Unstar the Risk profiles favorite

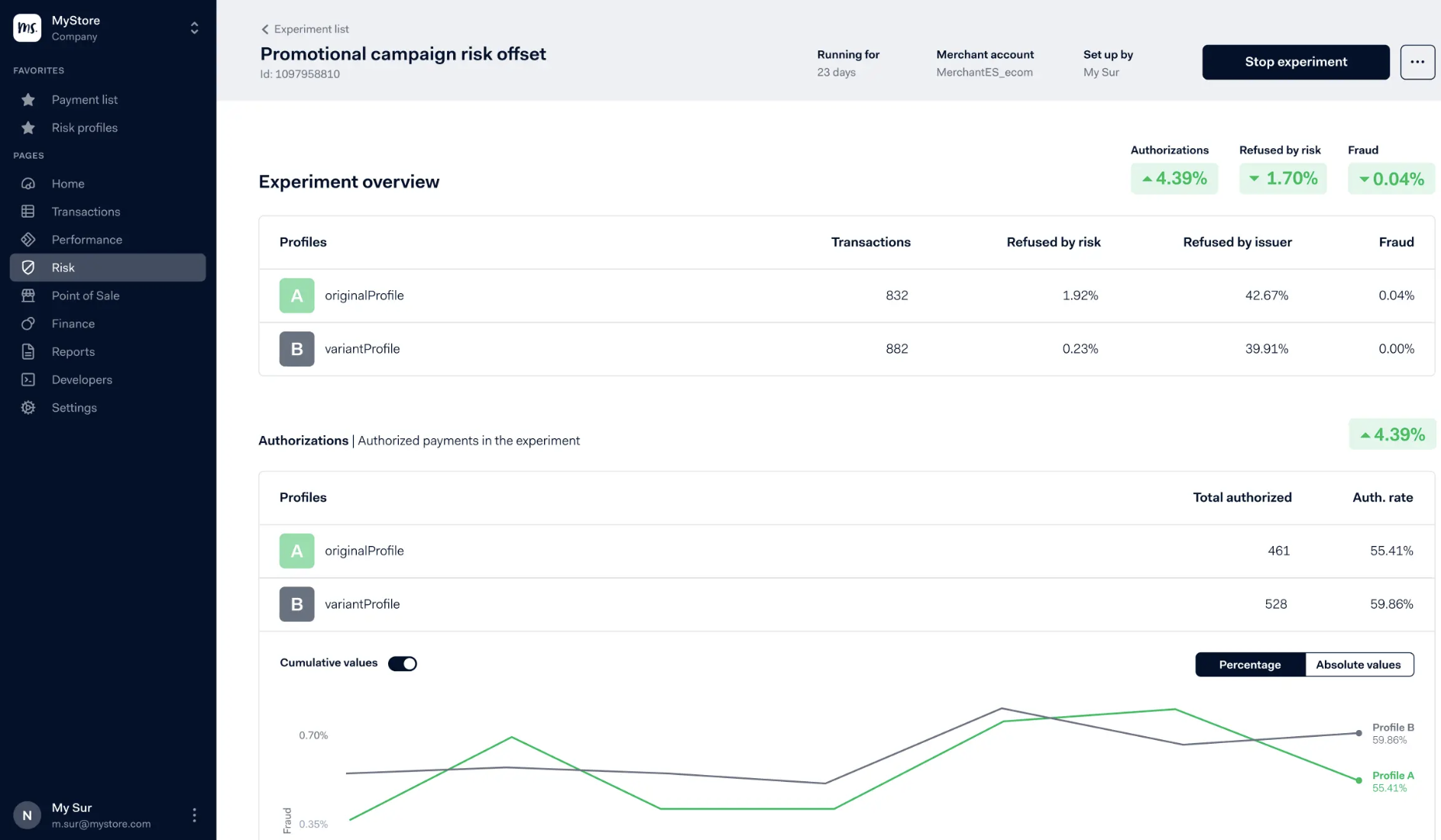pos(28,128)
